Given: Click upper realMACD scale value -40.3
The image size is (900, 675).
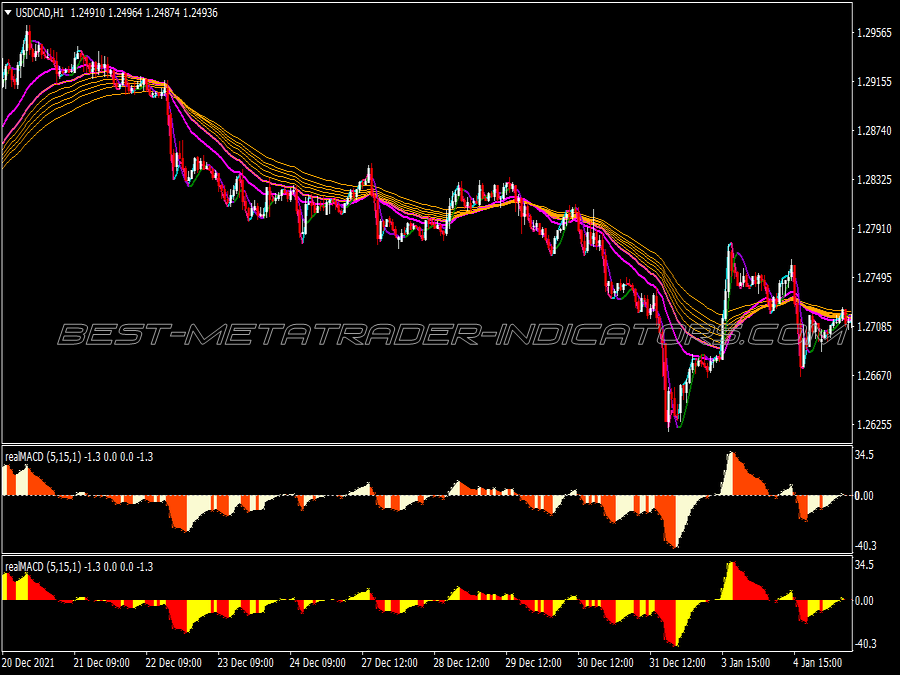Looking at the screenshot, I should pyautogui.click(x=866, y=545).
